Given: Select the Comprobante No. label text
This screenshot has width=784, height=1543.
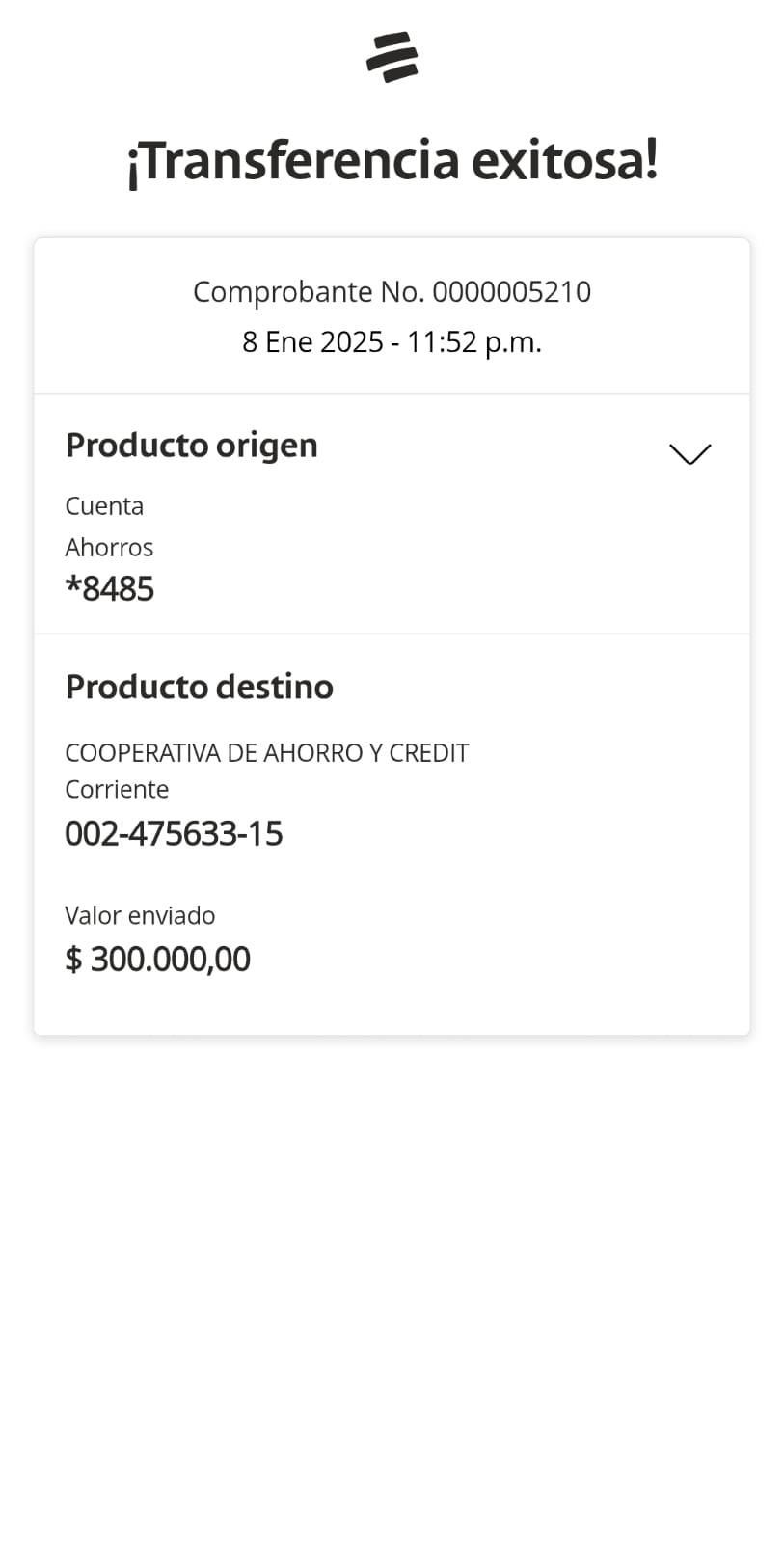Looking at the screenshot, I should coord(309,291).
